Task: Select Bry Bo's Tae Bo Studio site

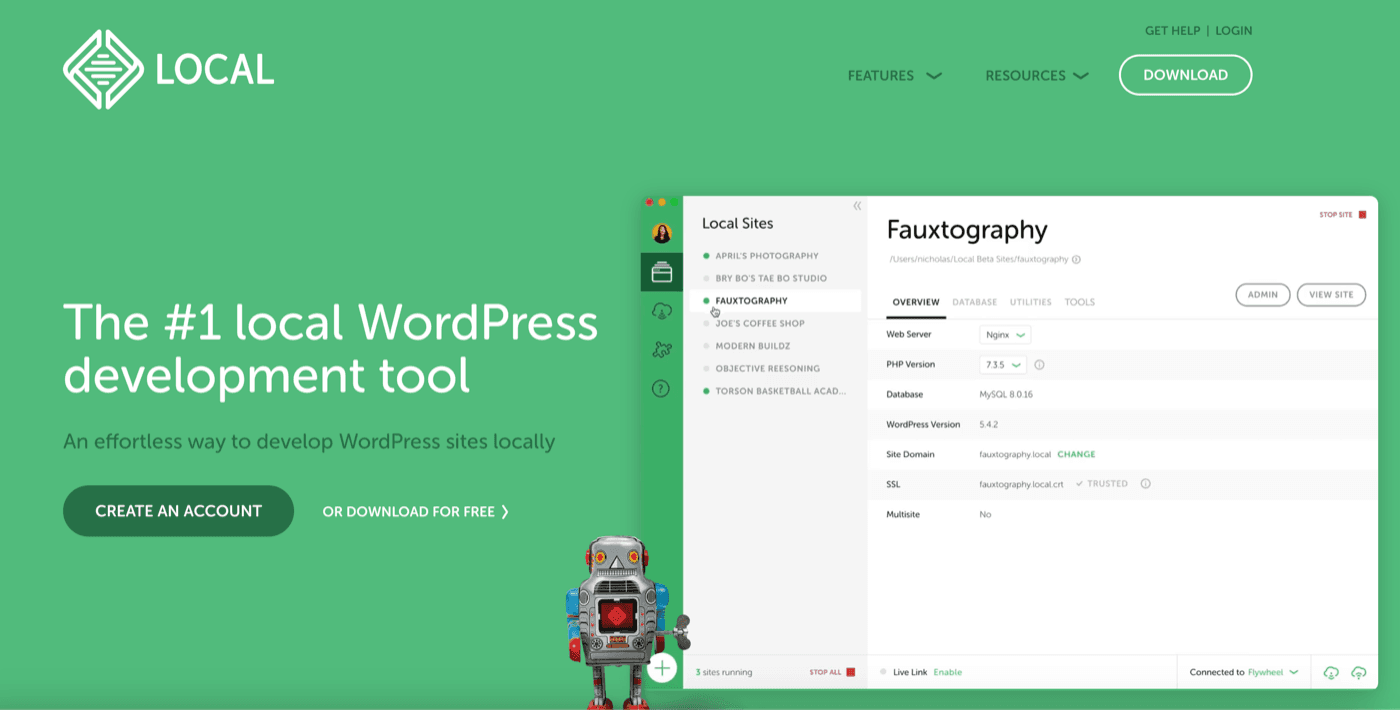Action: pos(770,278)
